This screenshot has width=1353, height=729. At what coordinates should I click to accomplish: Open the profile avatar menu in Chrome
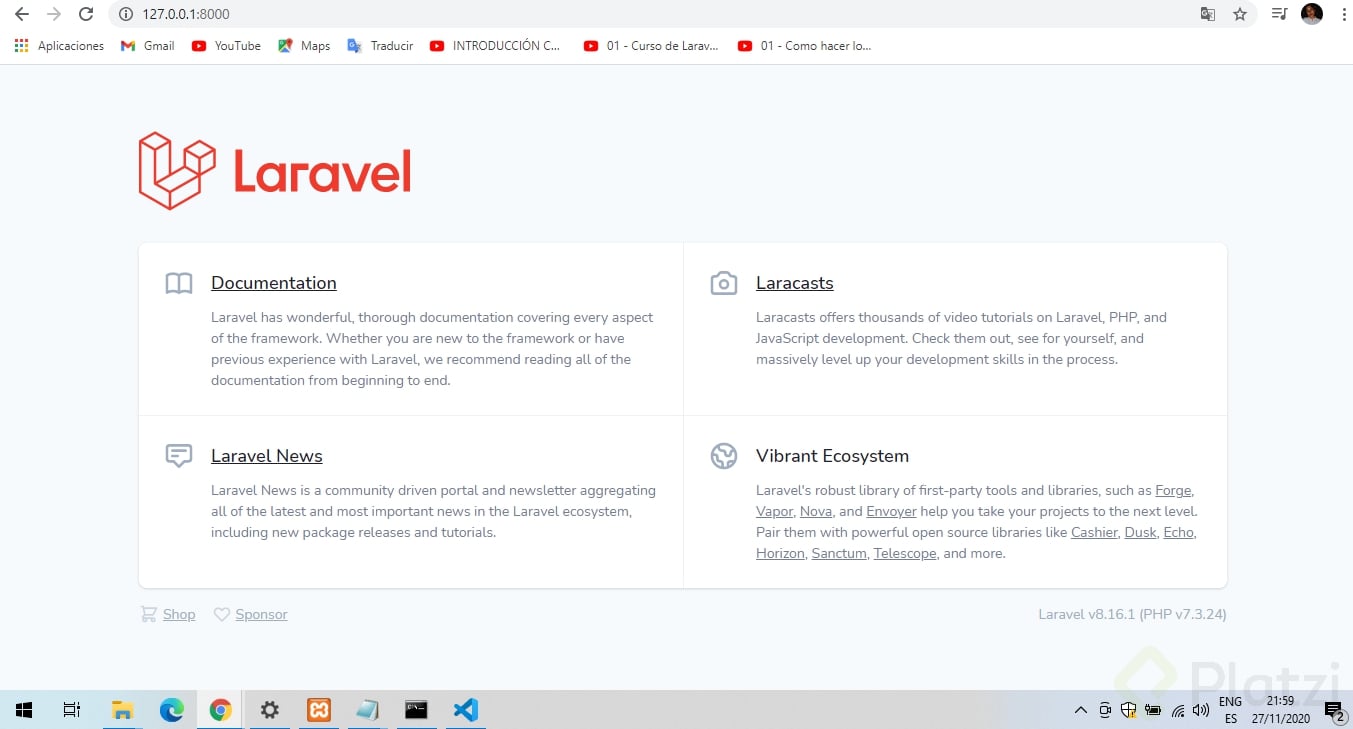[1311, 15]
